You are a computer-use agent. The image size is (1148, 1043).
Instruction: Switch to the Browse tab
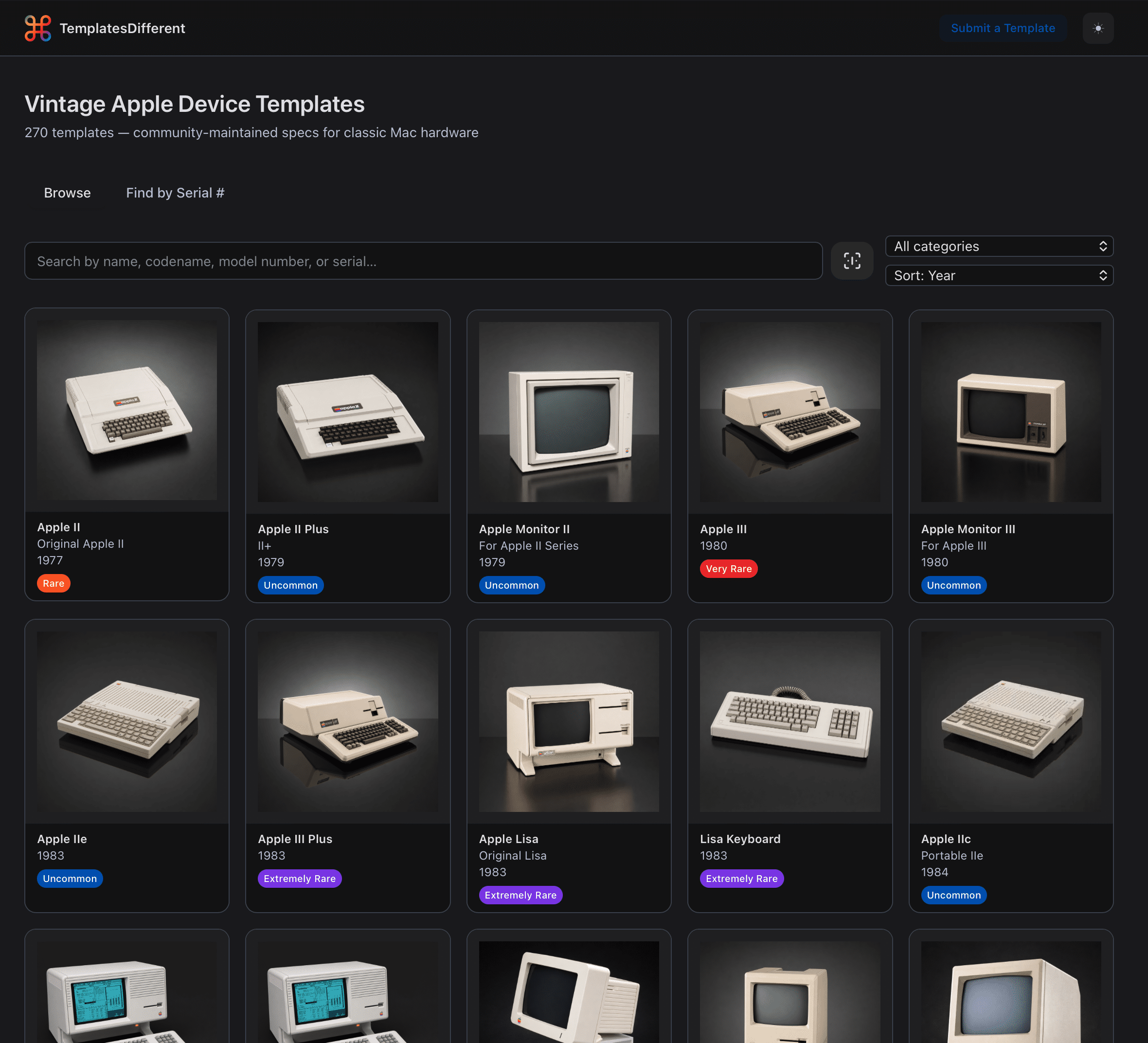pos(67,193)
